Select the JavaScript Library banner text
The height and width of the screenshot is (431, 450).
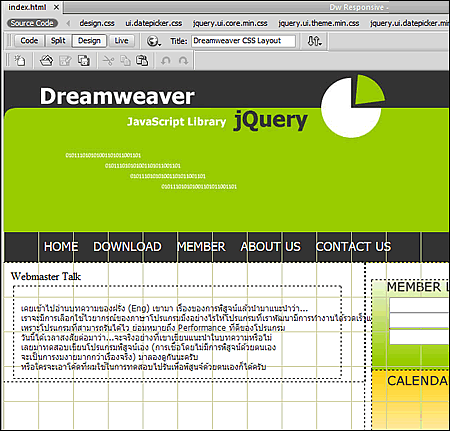pyautogui.click(x=176, y=122)
